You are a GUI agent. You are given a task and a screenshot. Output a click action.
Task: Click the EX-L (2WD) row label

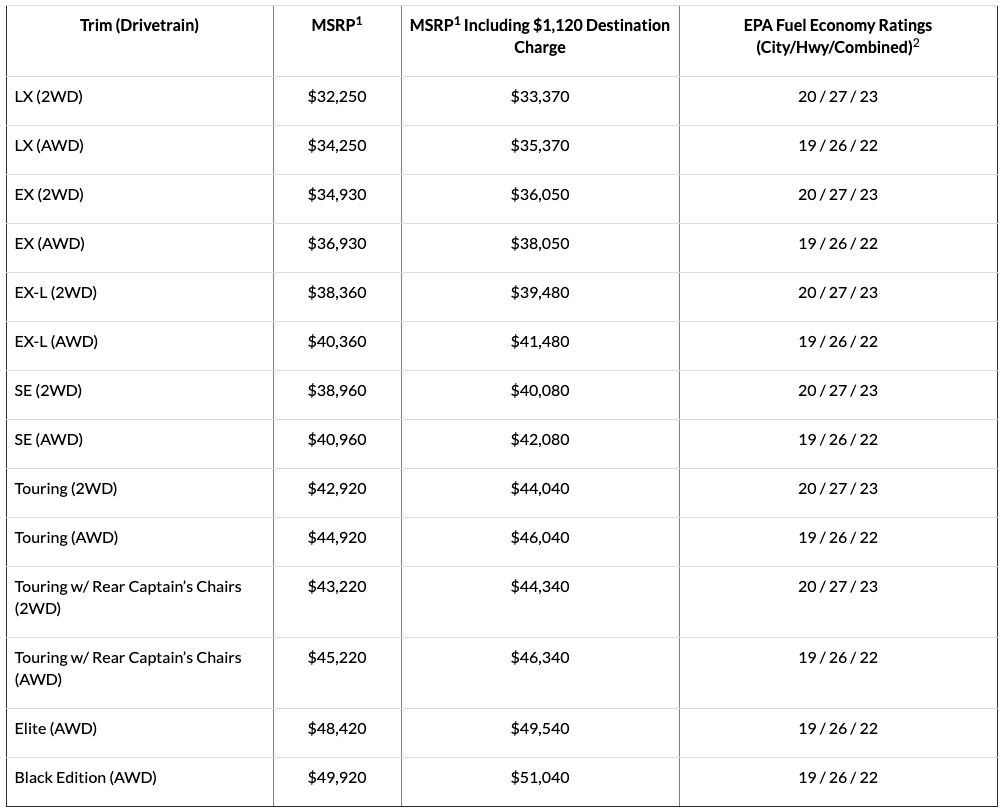tap(56, 293)
